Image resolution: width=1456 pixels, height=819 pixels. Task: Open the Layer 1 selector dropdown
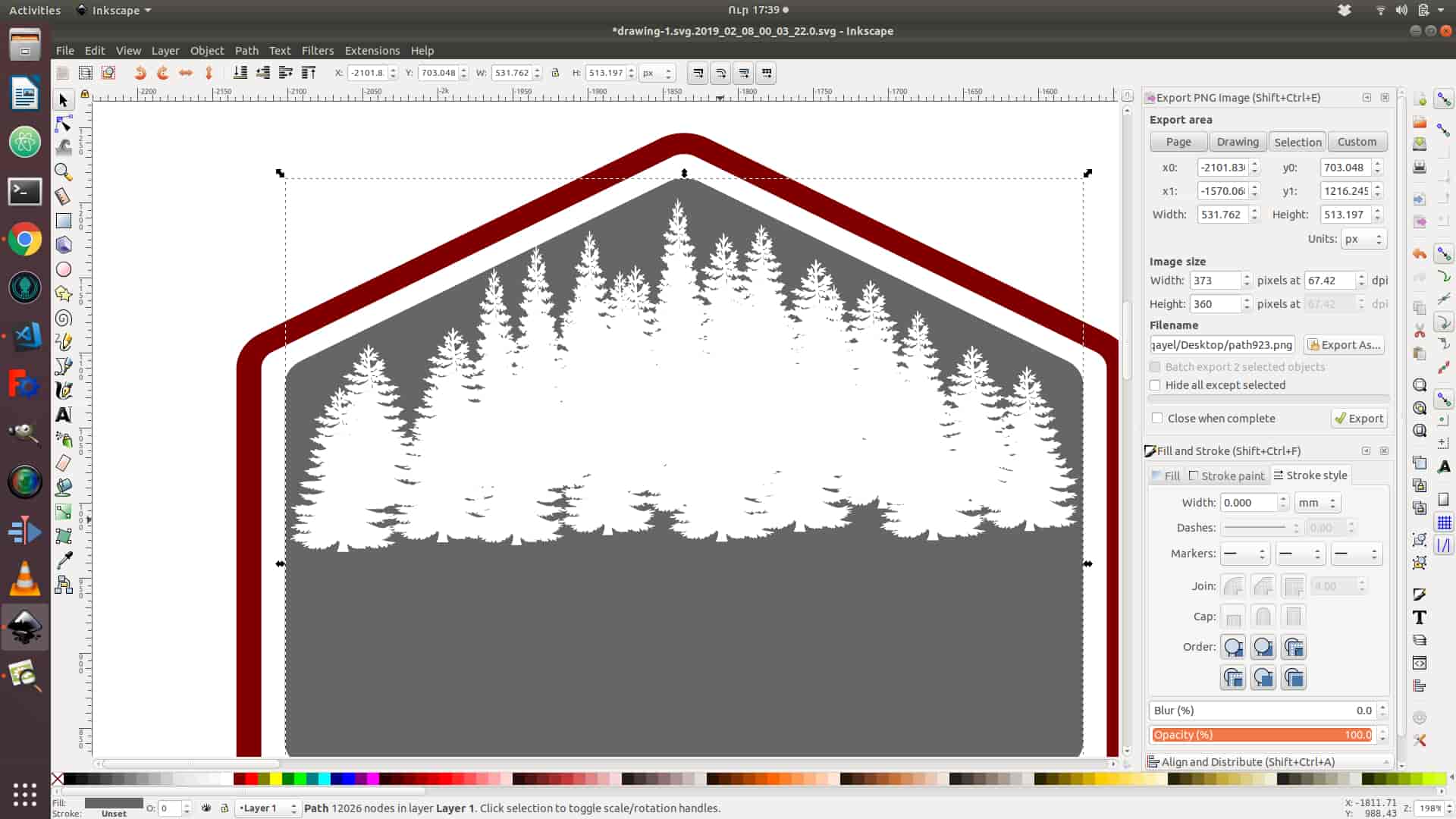click(x=268, y=808)
